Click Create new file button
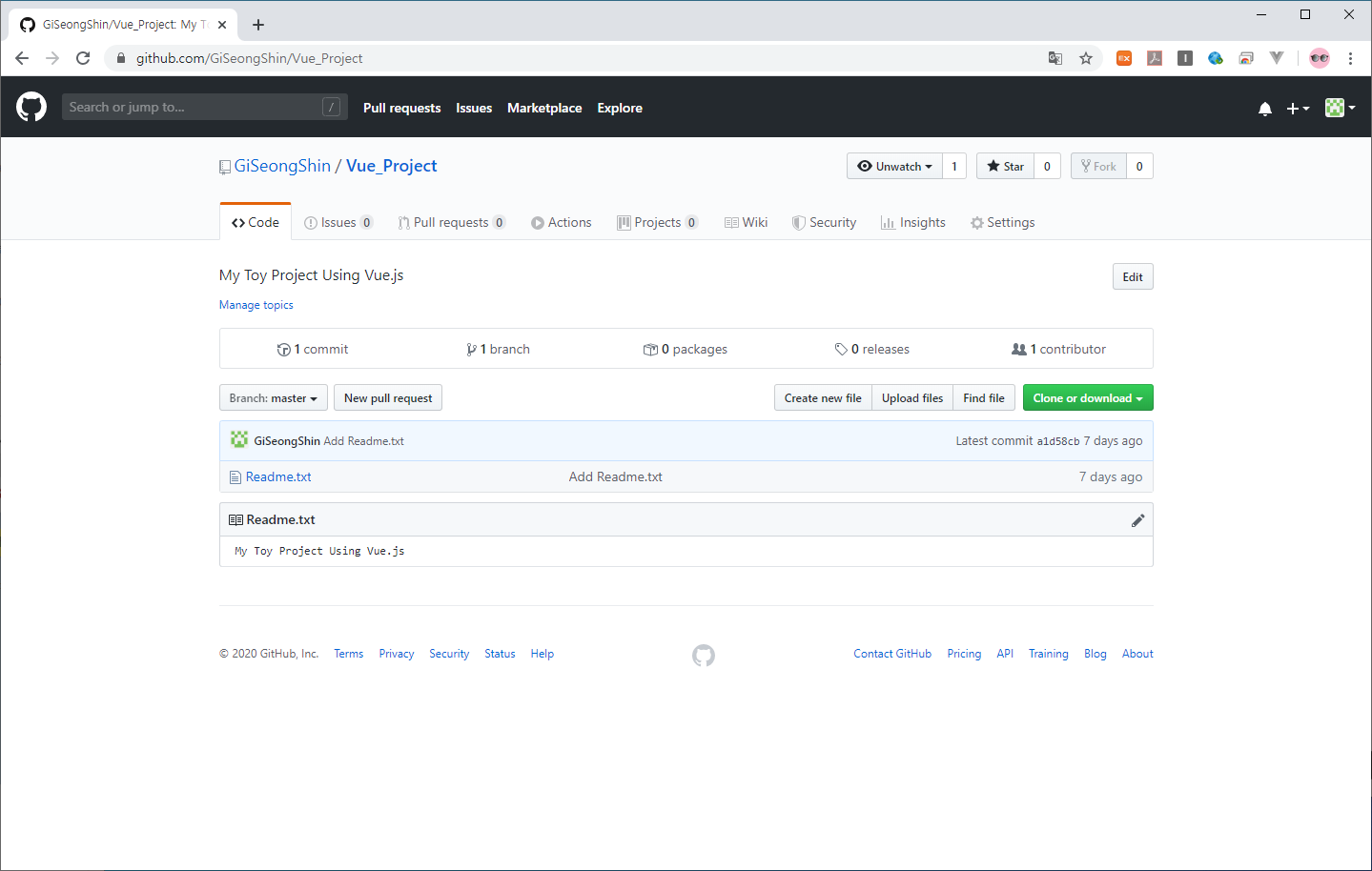This screenshot has width=1372, height=871. pyautogui.click(x=823, y=397)
